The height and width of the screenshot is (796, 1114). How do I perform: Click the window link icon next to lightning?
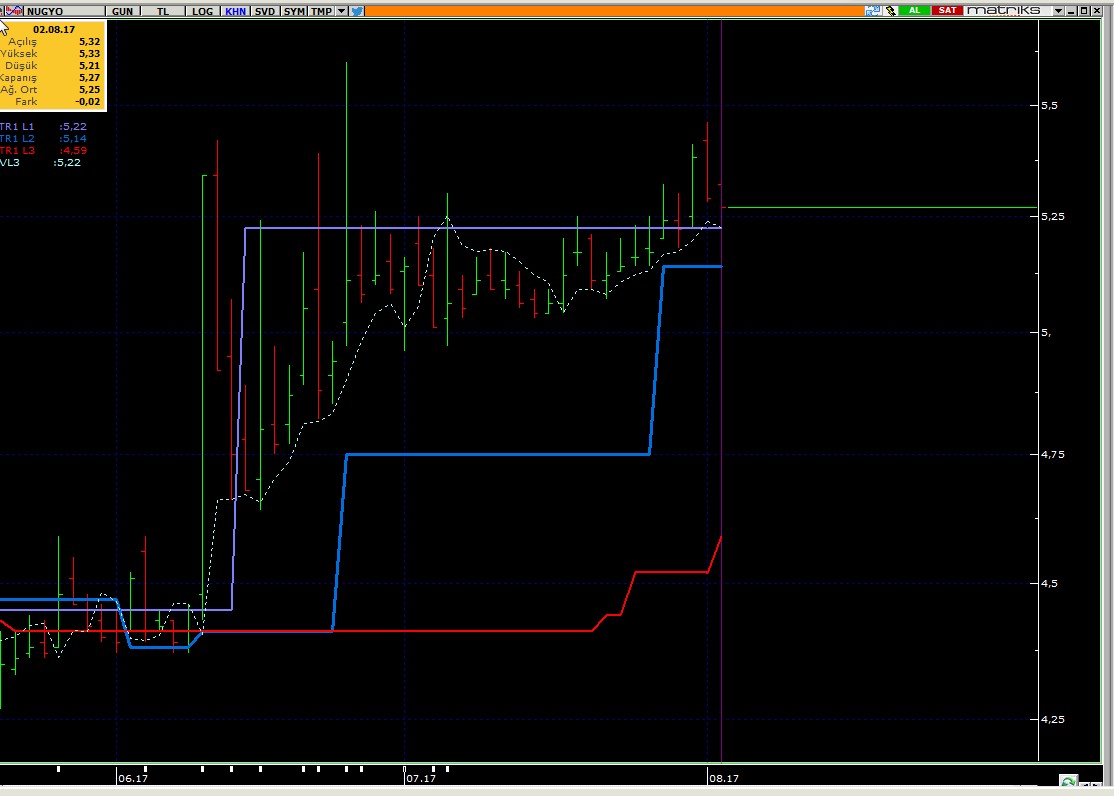[872, 11]
